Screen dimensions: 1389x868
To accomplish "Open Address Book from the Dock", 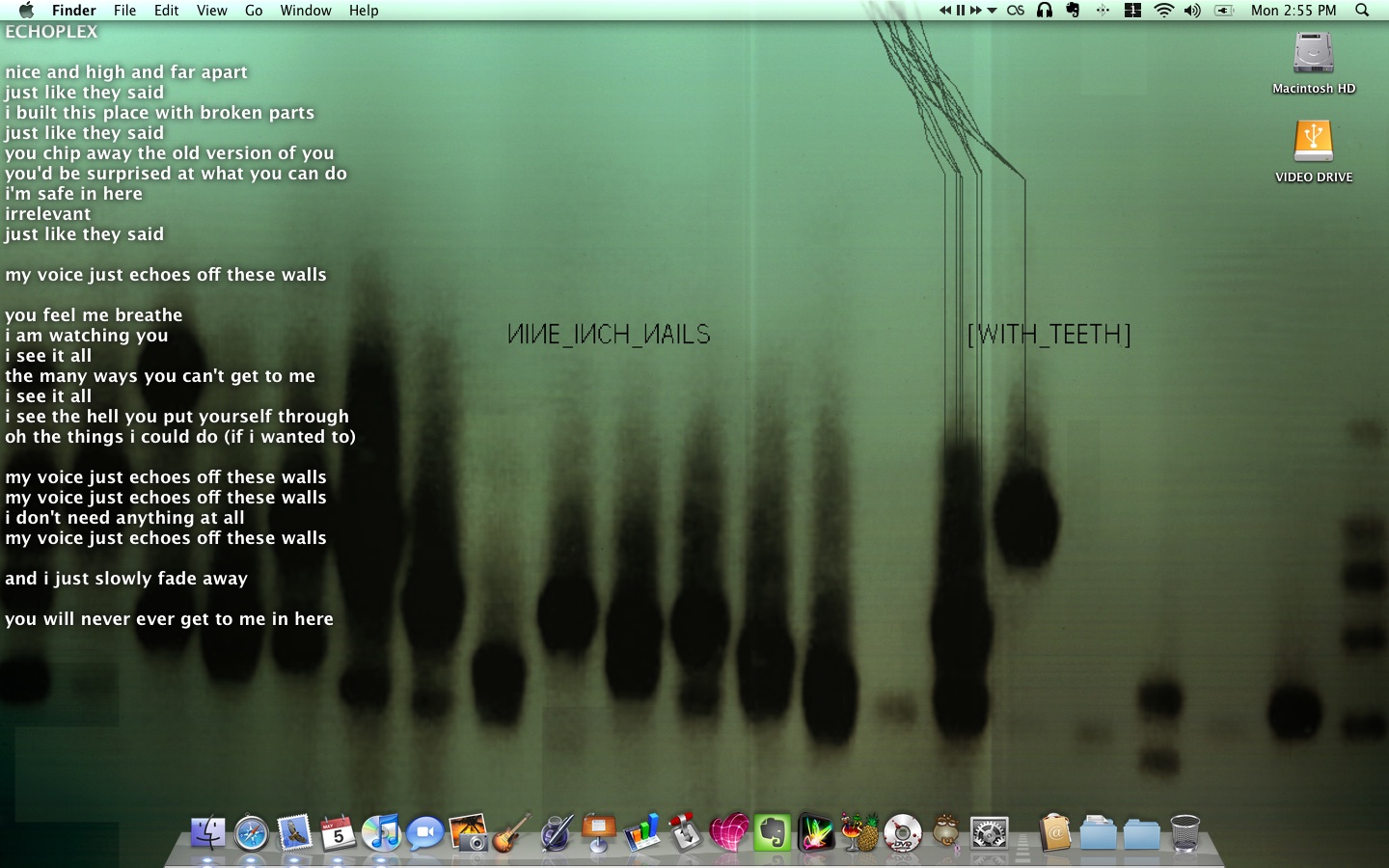I will click(1055, 832).
